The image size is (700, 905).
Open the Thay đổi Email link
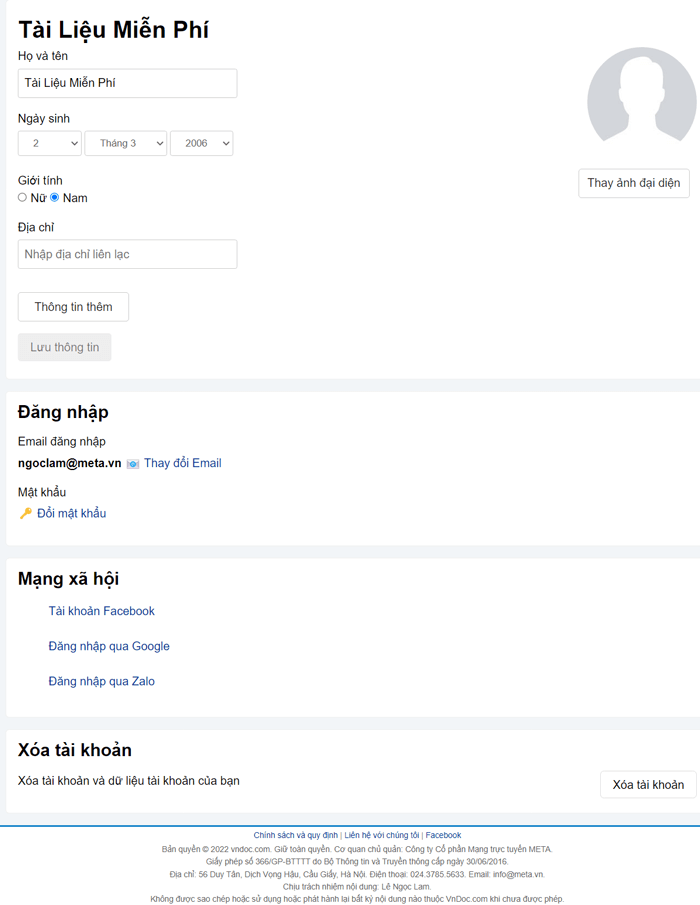pos(182,463)
